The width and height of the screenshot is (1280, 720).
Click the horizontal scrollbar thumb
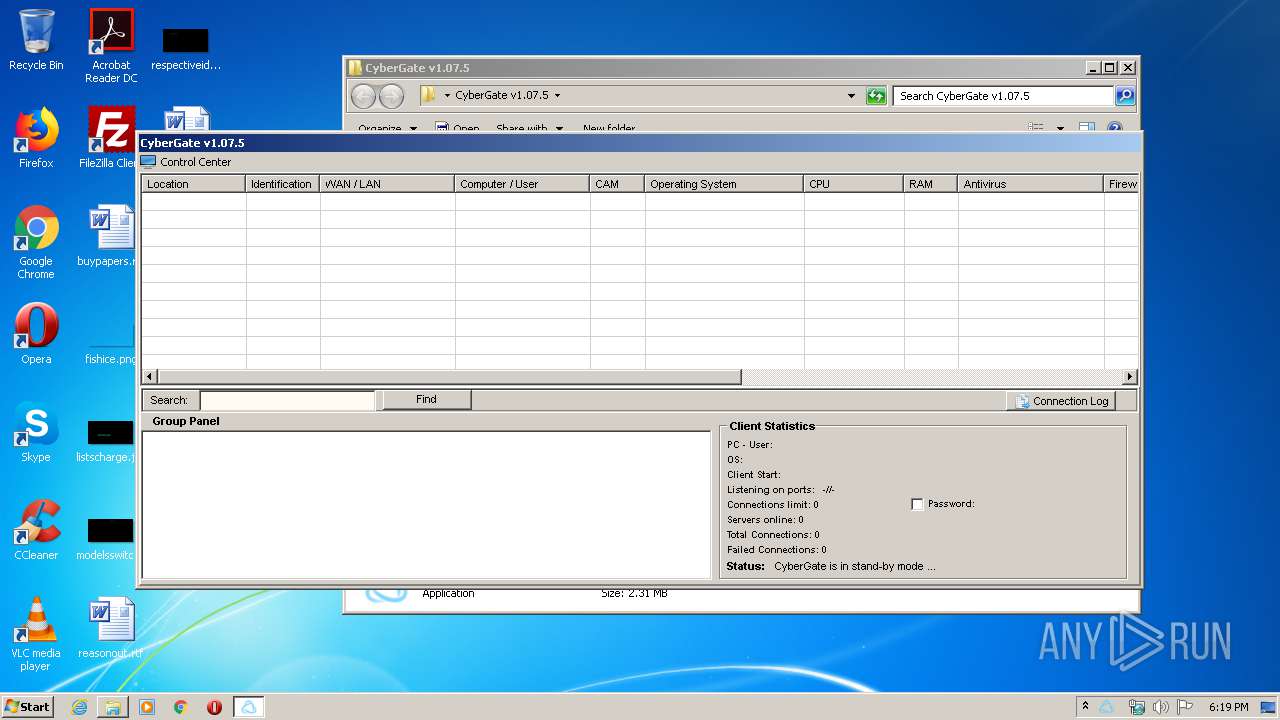(x=449, y=377)
